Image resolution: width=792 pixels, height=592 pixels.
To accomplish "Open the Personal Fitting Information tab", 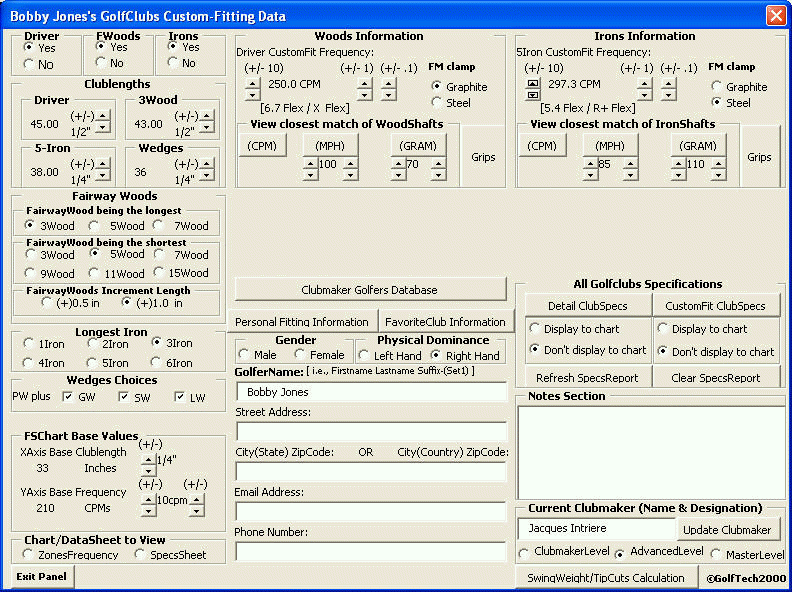I will [301, 322].
